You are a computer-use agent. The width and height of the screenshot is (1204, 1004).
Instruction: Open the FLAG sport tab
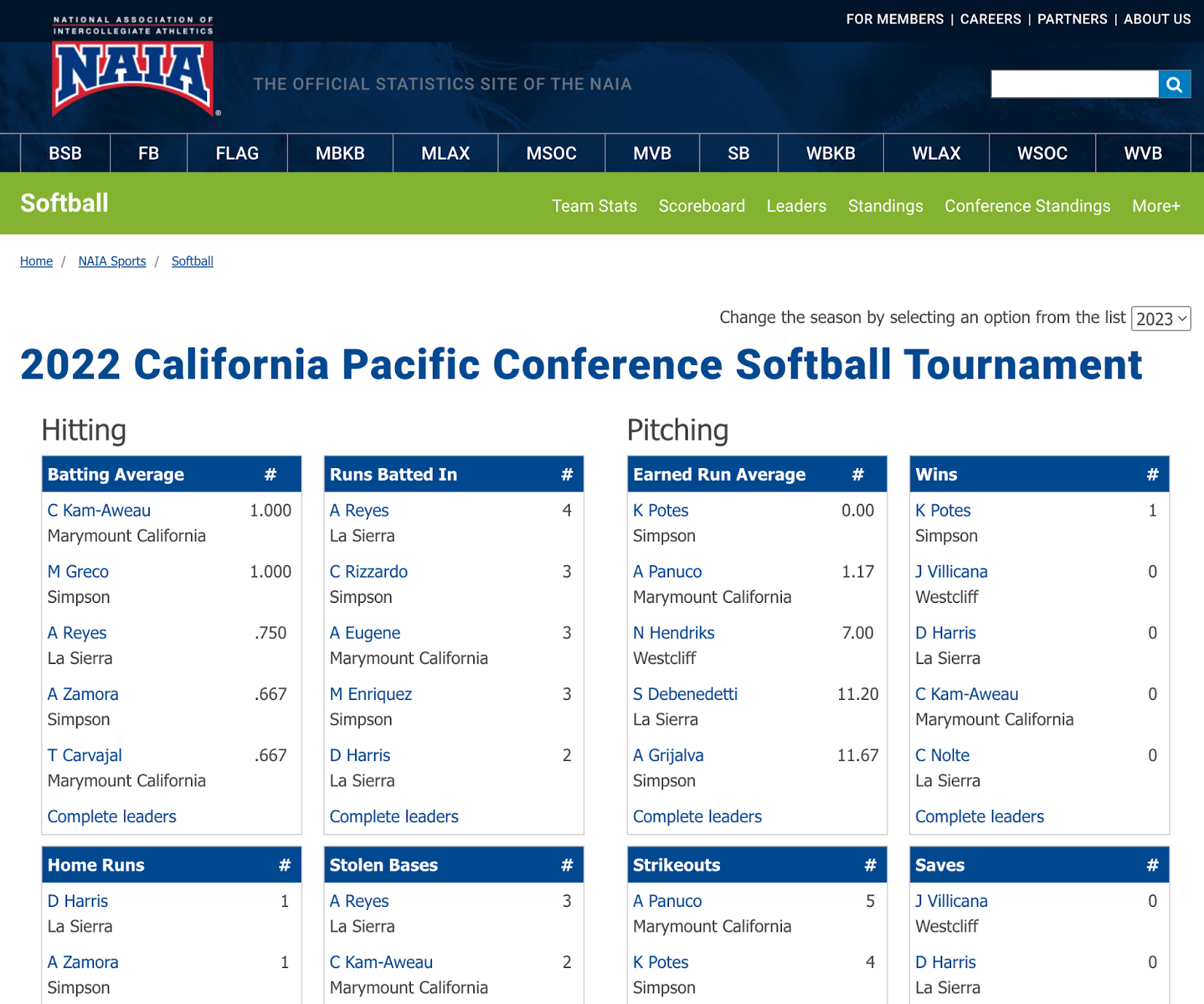pyautogui.click(x=237, y=154)
